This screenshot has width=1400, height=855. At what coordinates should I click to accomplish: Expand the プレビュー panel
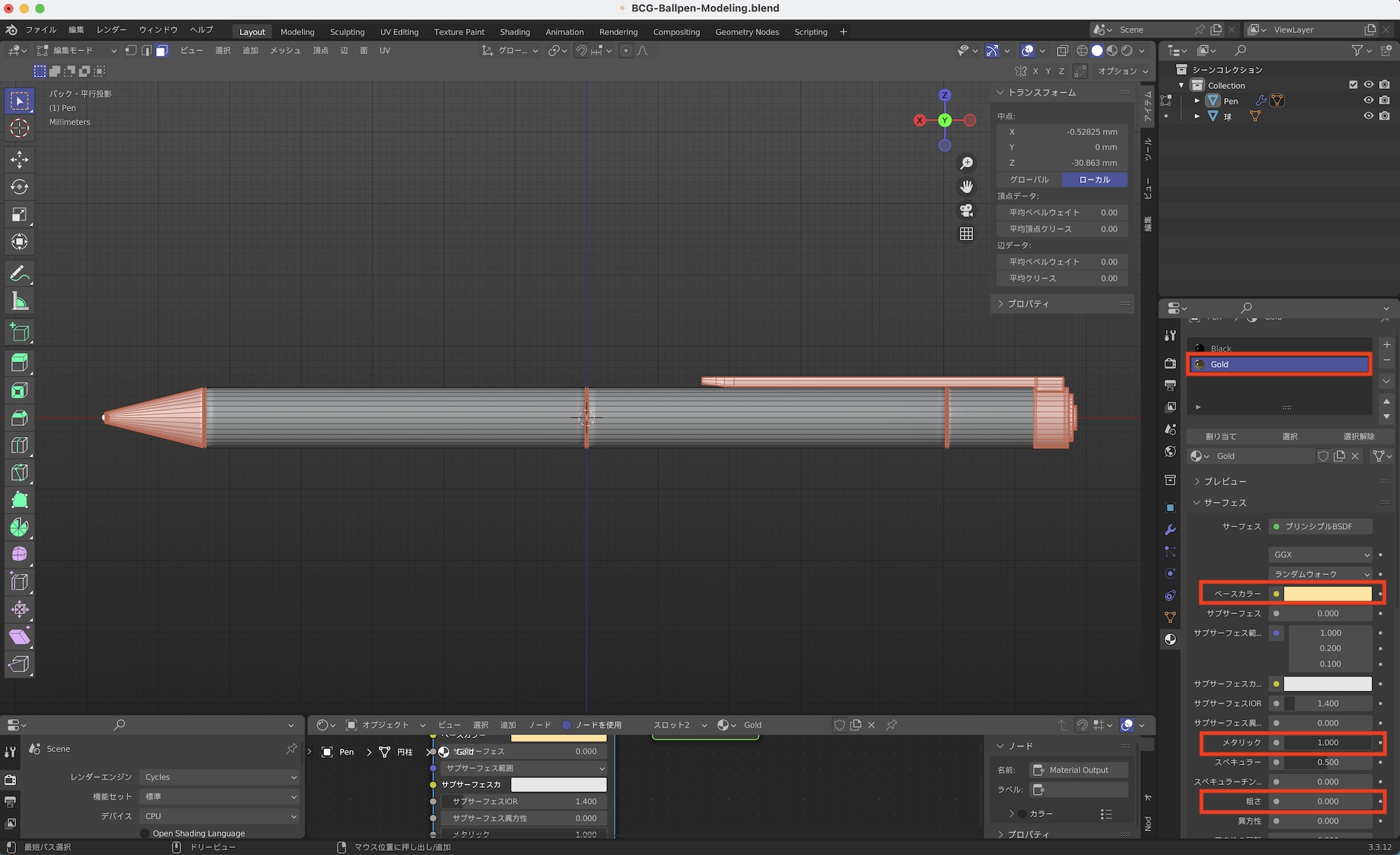click(1224, 482)
